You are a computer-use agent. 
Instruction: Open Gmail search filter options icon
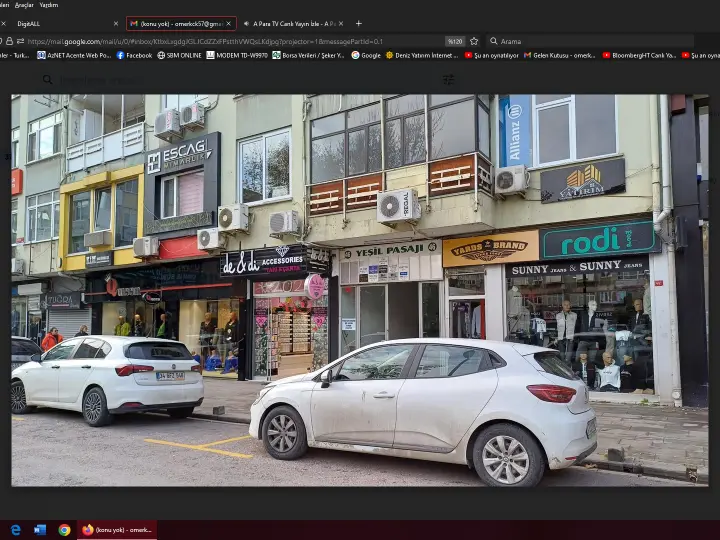pyautogui.click(x=448, y=80)
